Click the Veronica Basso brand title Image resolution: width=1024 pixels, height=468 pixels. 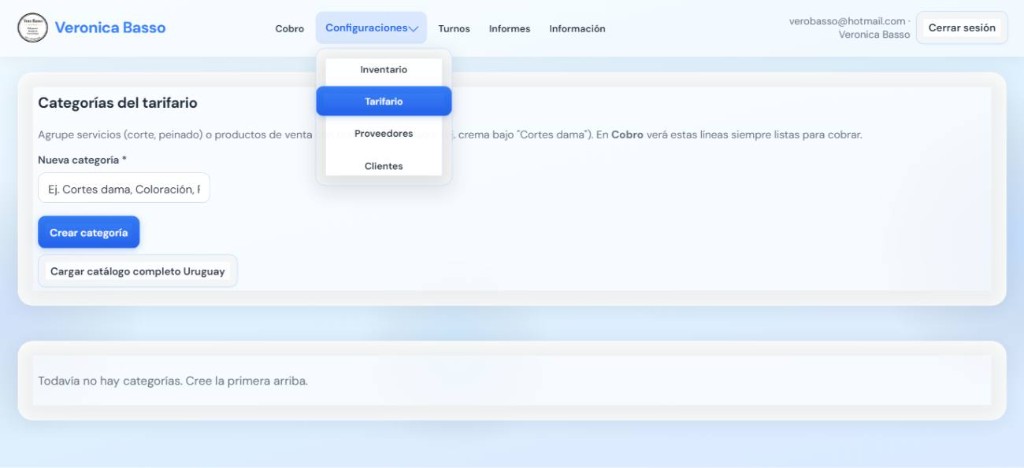click(110, 28)
